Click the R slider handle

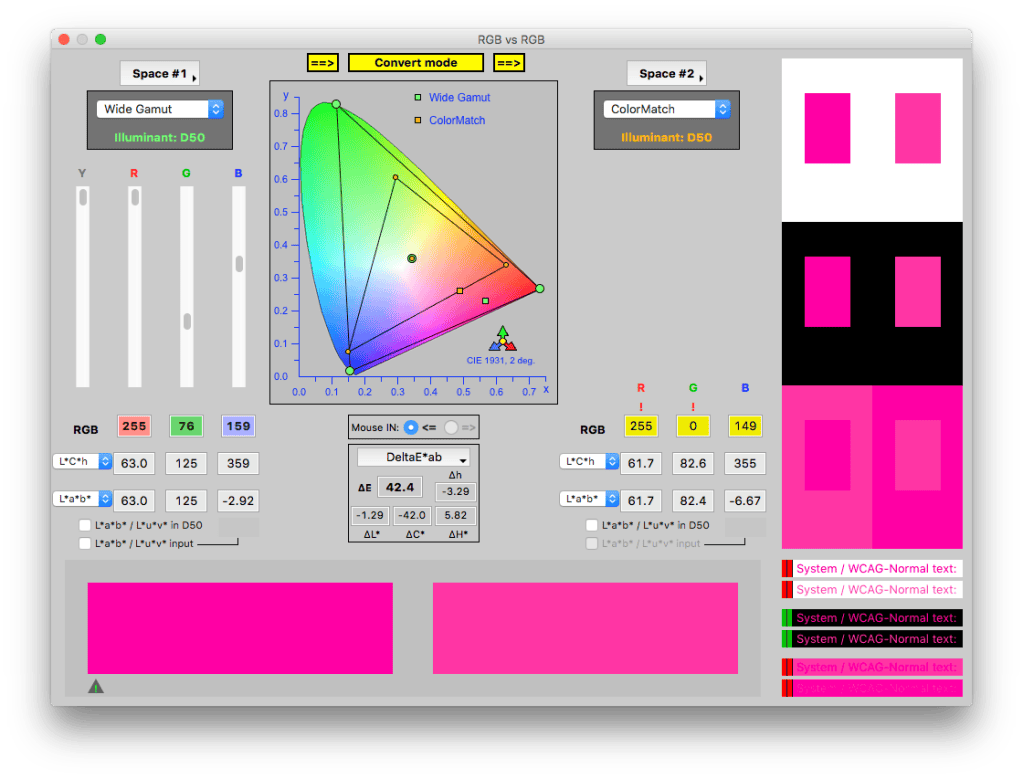(x=135, y=196)
